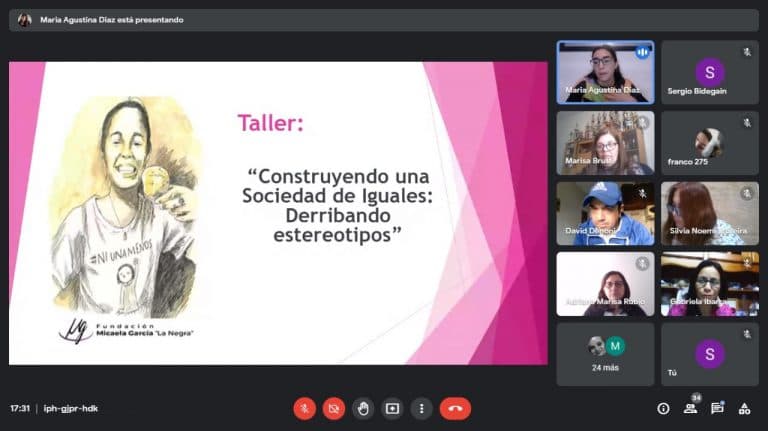
Task: Click the presented Taller slide
Action: tap(278, 213)
